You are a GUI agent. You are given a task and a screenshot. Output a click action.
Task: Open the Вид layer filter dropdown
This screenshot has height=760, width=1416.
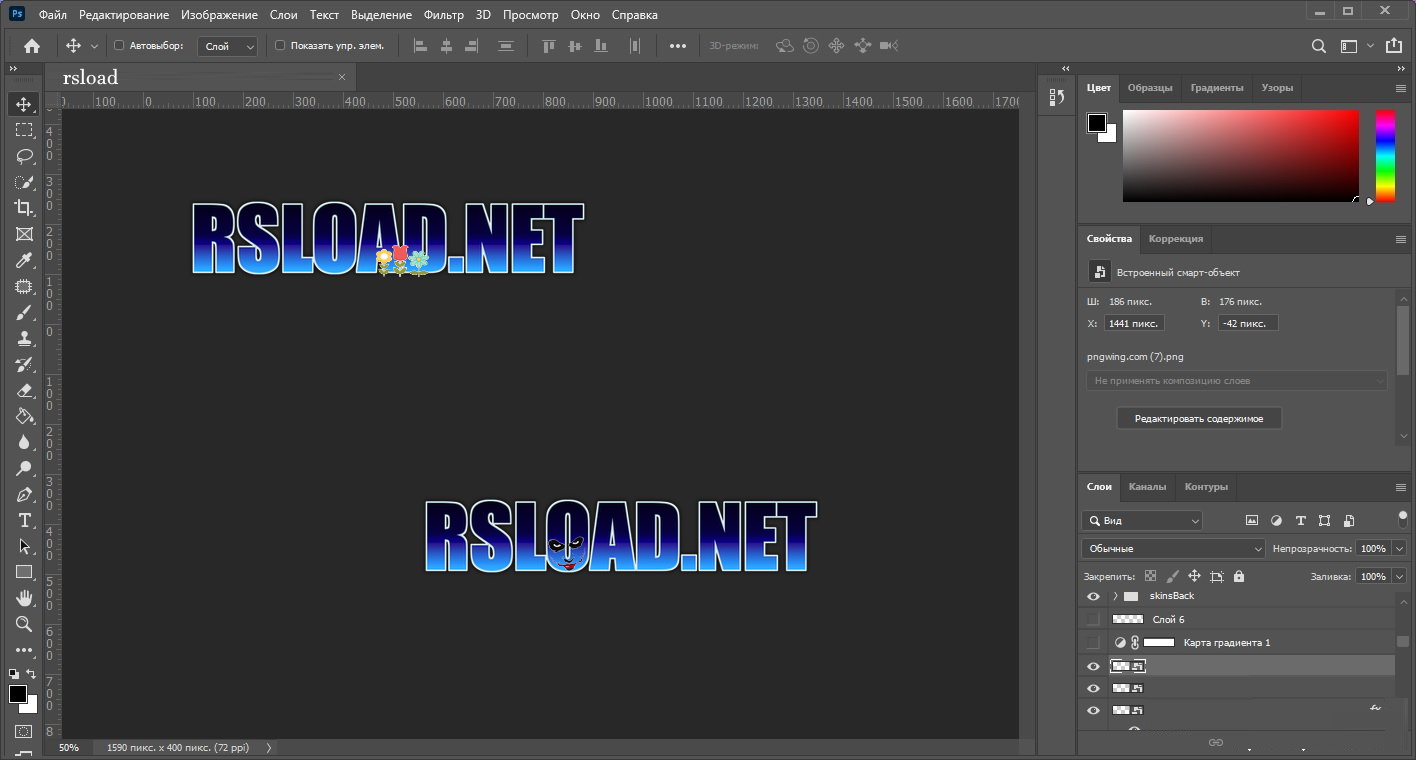pyautogui.click(x=1142, y=521)
